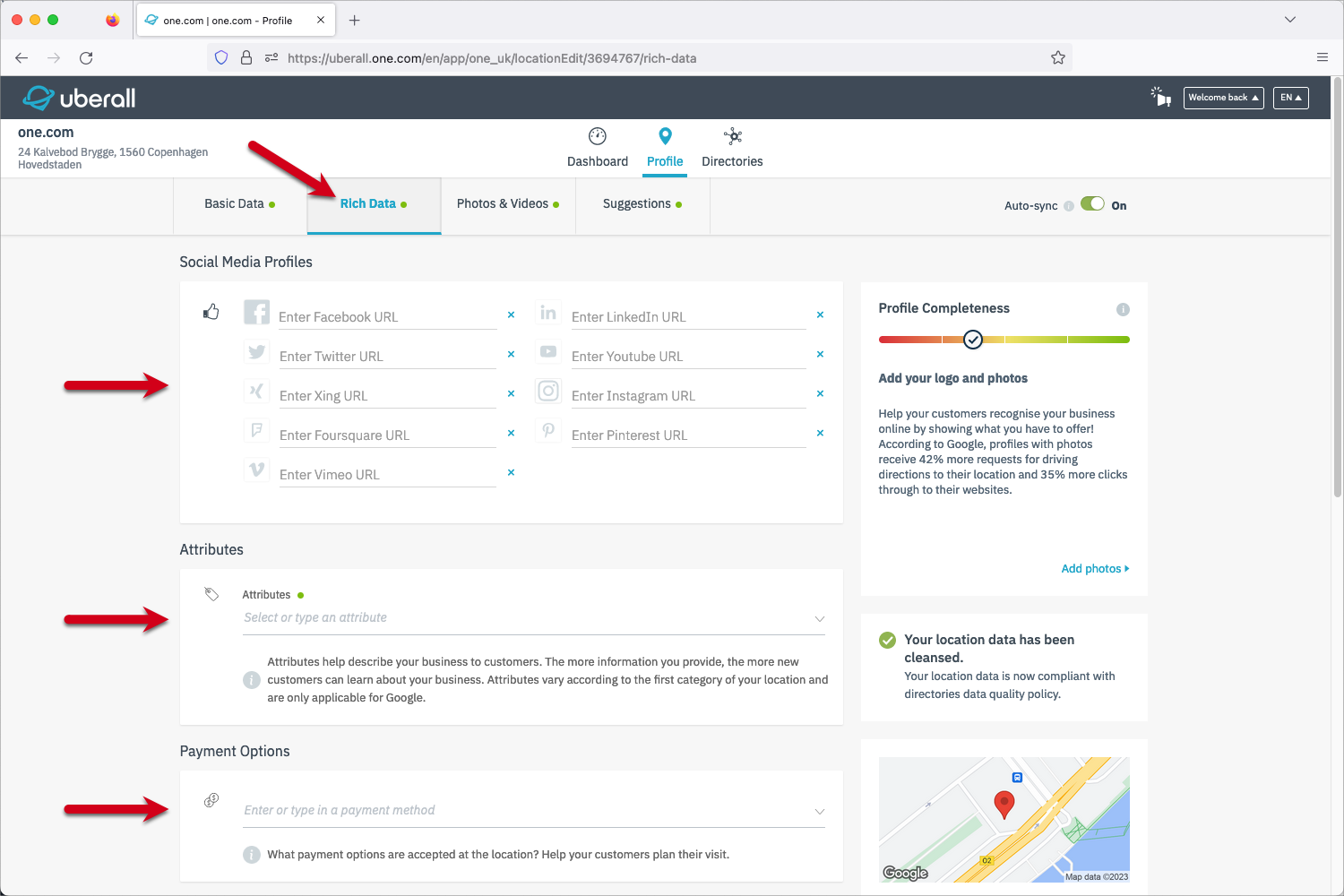Open the Directories network icon
Image resolution: width=1344 pixels, height=896 pixels.
tap(733, 136)
